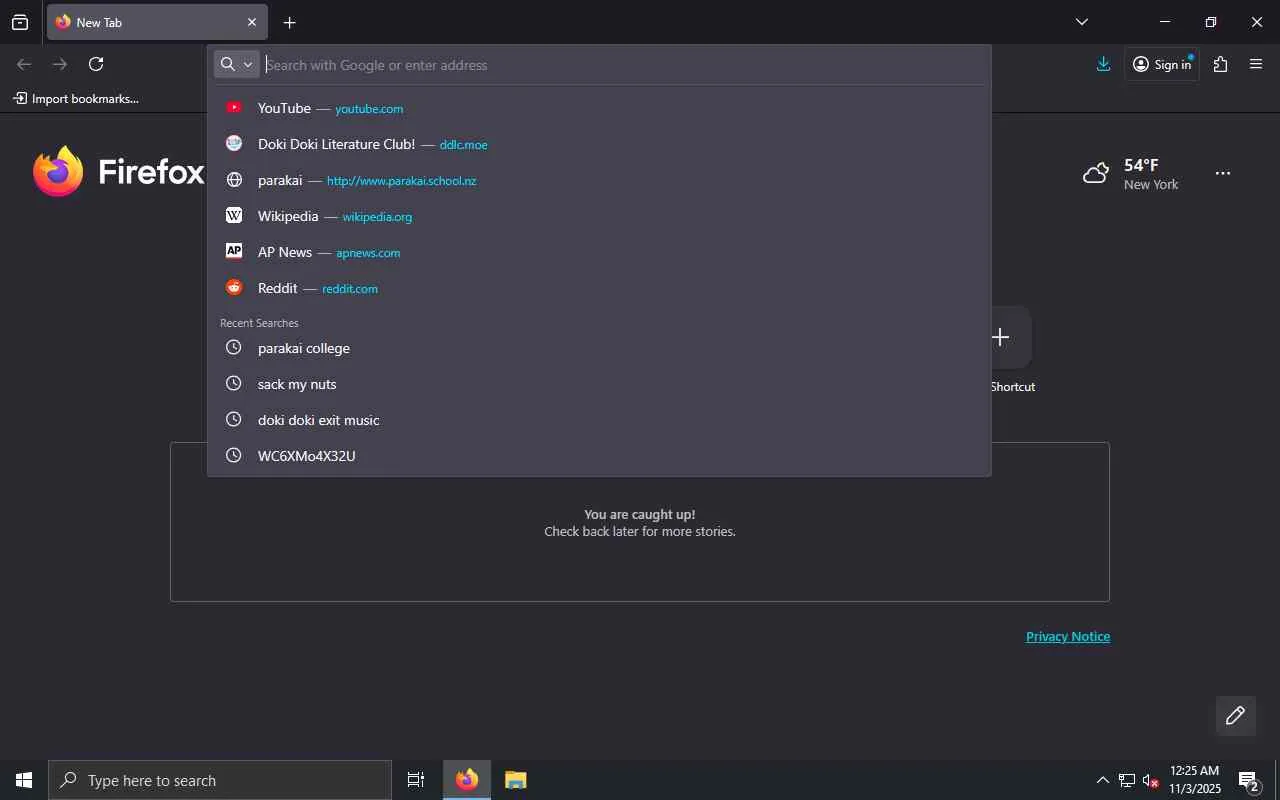Image resolution: width=1280 pixels, height=800 pixels.
Task: Open File Explorer from the taskbar
Action: click(x=516, y=780)
